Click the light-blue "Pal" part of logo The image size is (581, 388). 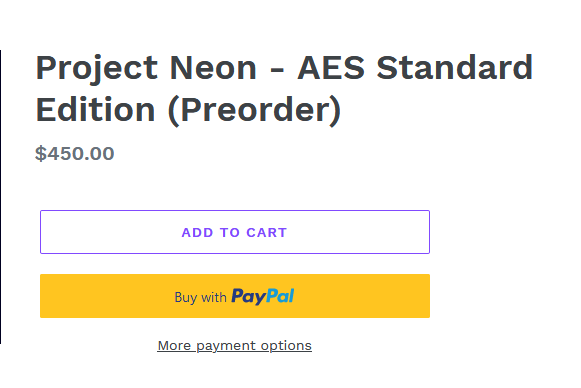pyautogui.click(x=280, y=296)
